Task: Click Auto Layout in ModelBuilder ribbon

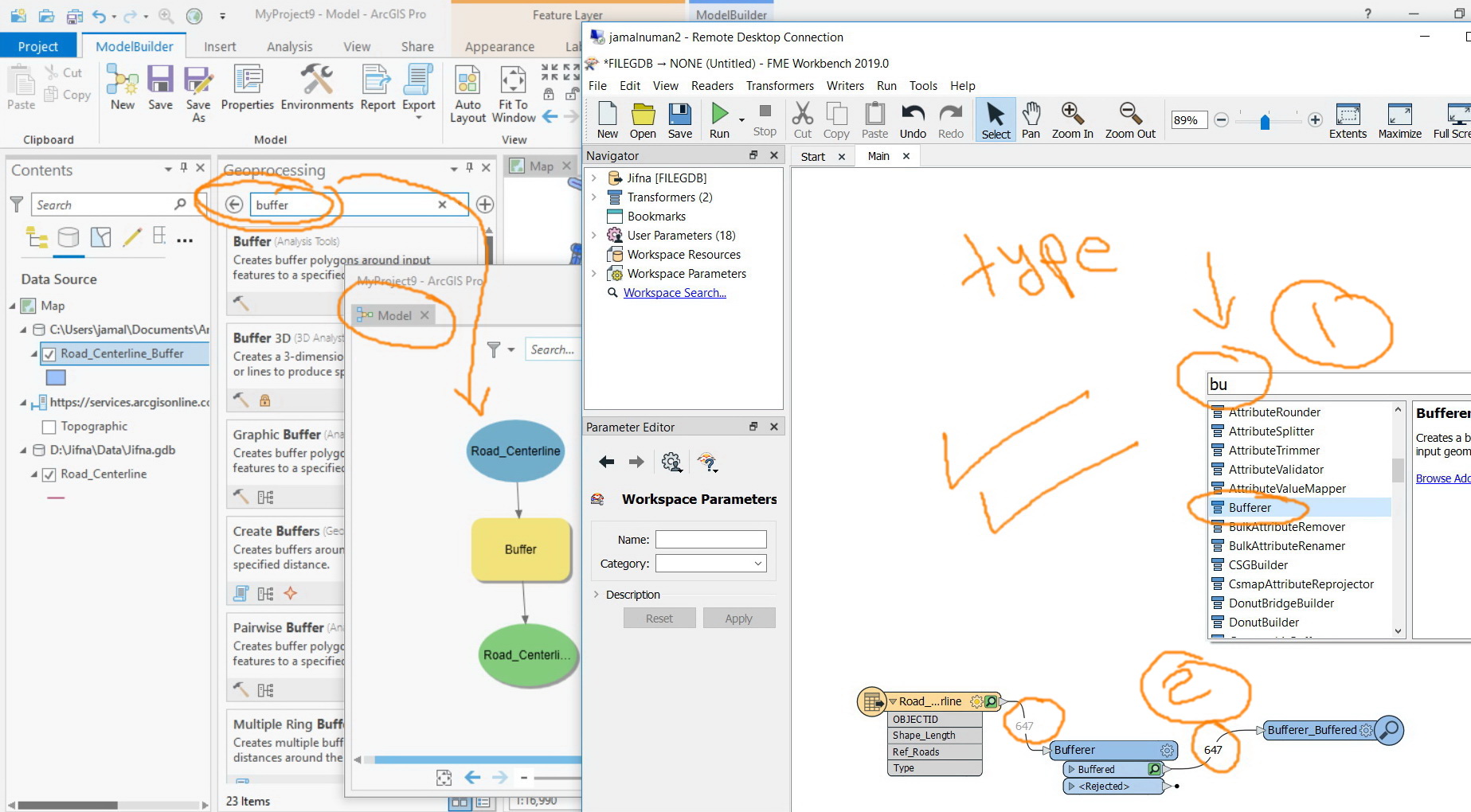Action: click(468, 94)
